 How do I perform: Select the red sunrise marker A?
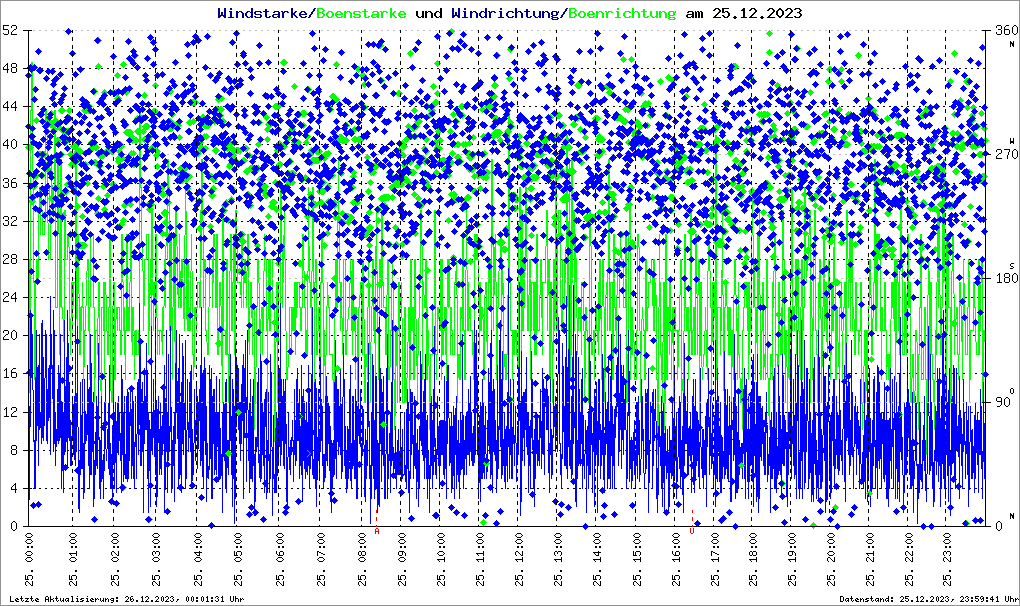click(377, 531)
